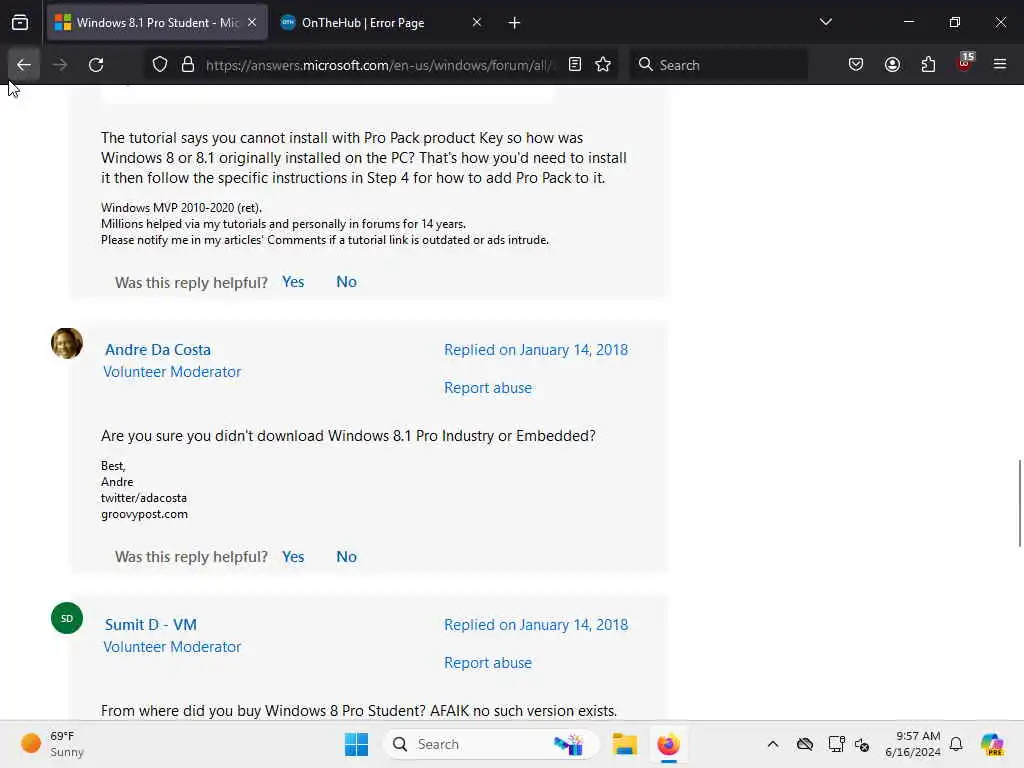Open the Firefox application menu
This screenshot has width=1024, height=768.
[x=1000, y=65]
